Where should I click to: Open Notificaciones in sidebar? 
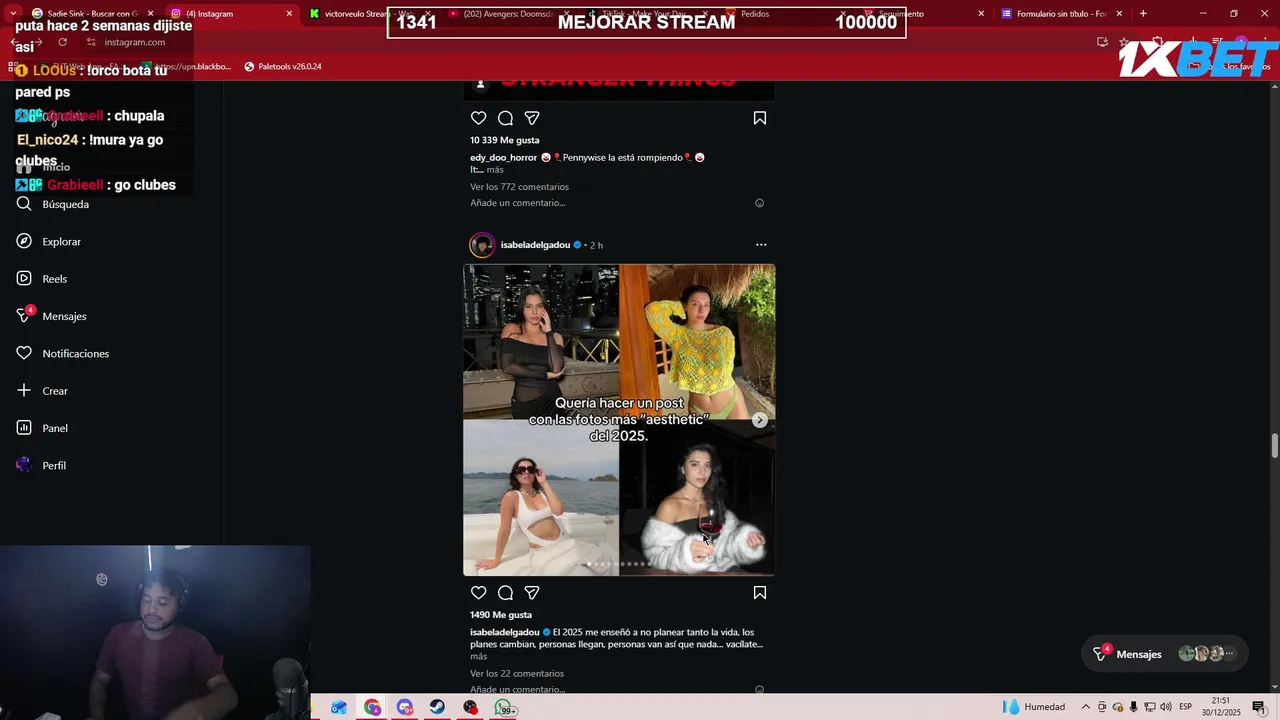point(62,353)
